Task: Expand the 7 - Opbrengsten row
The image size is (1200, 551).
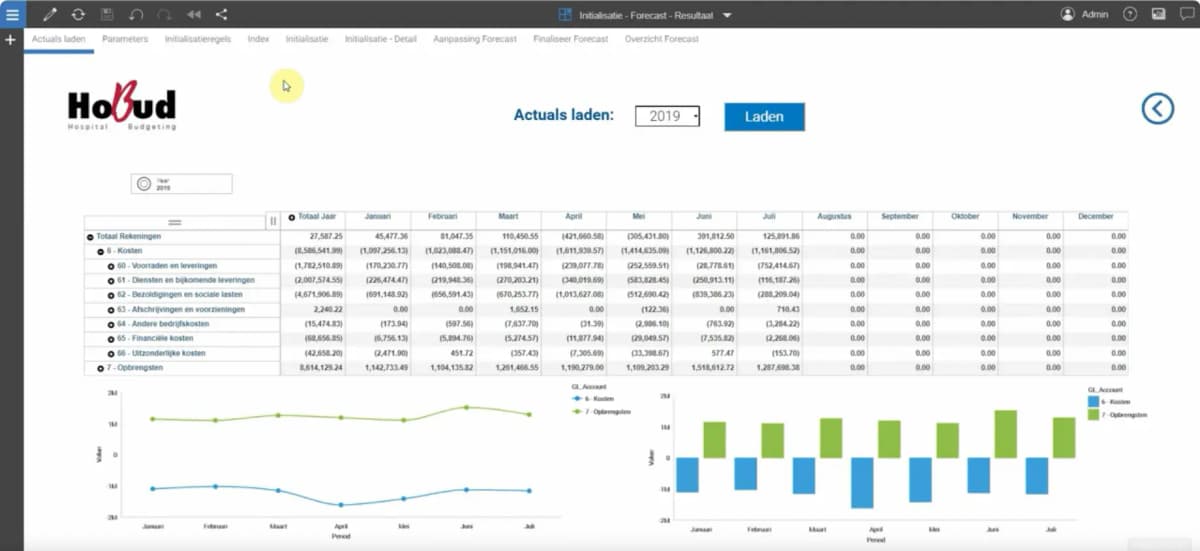Action: (100, 368)
